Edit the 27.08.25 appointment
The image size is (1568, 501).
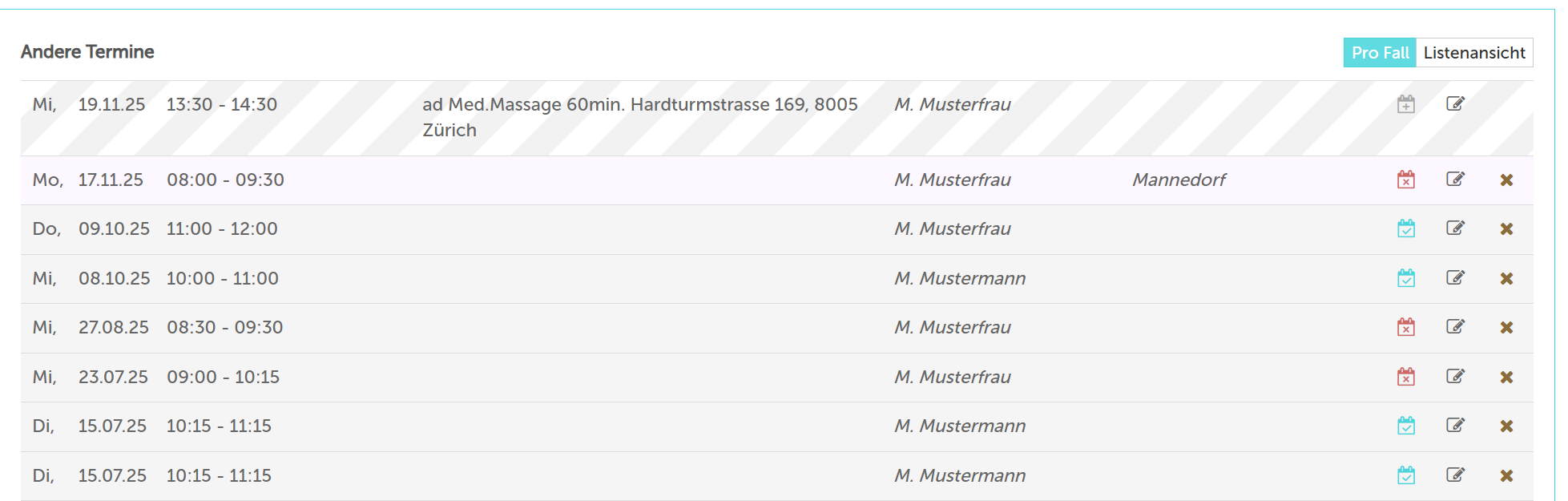1455,327
